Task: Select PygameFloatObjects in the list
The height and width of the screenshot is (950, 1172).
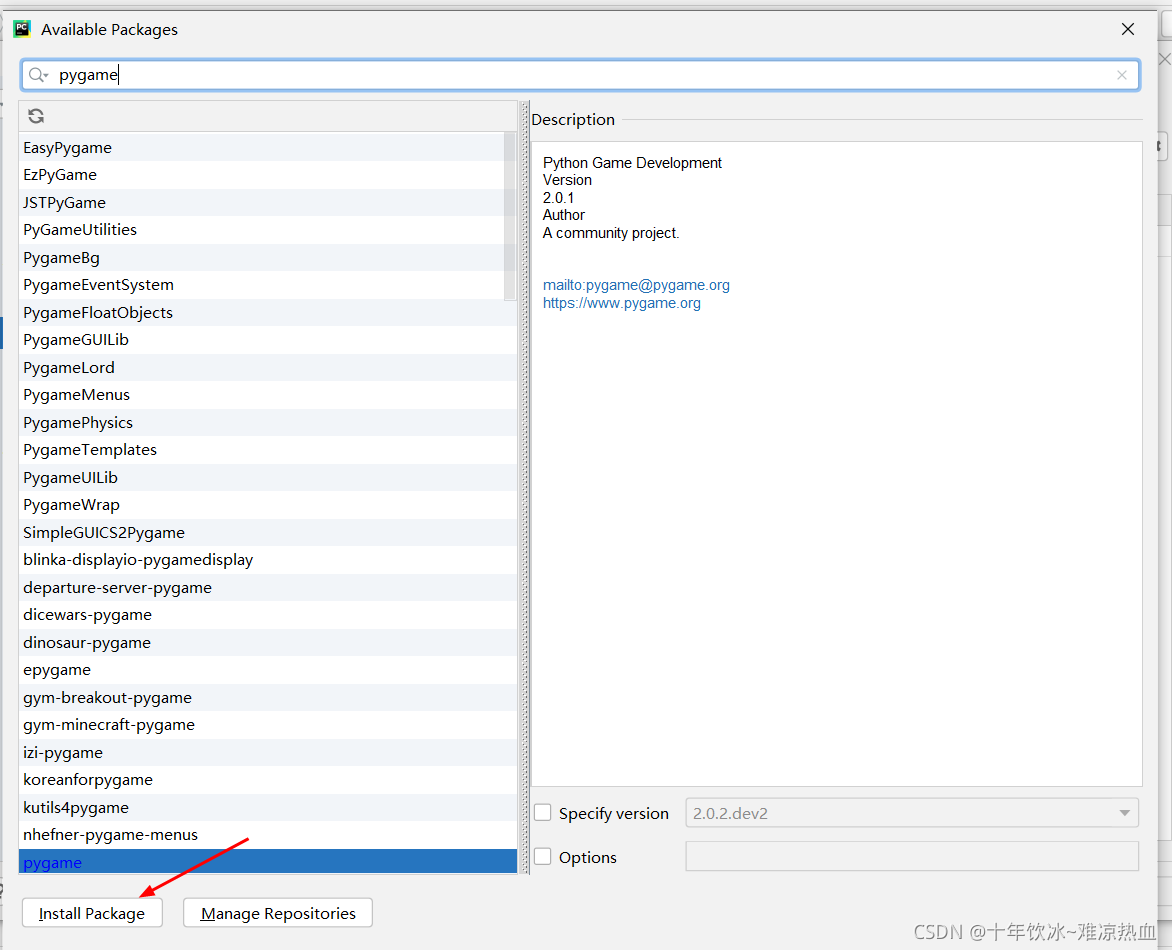Action: (268, 312)
